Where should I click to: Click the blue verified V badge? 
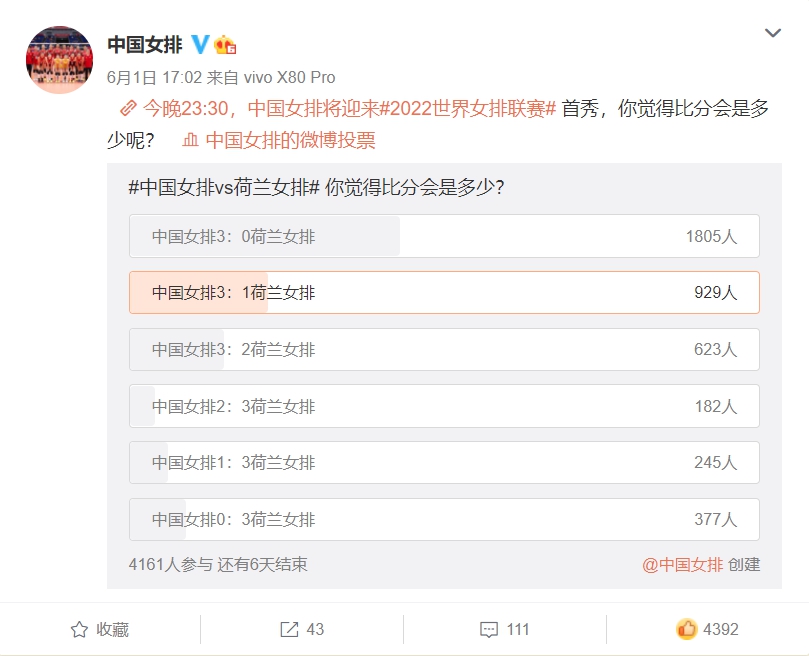pyautogui.click(x=200, y=44)
